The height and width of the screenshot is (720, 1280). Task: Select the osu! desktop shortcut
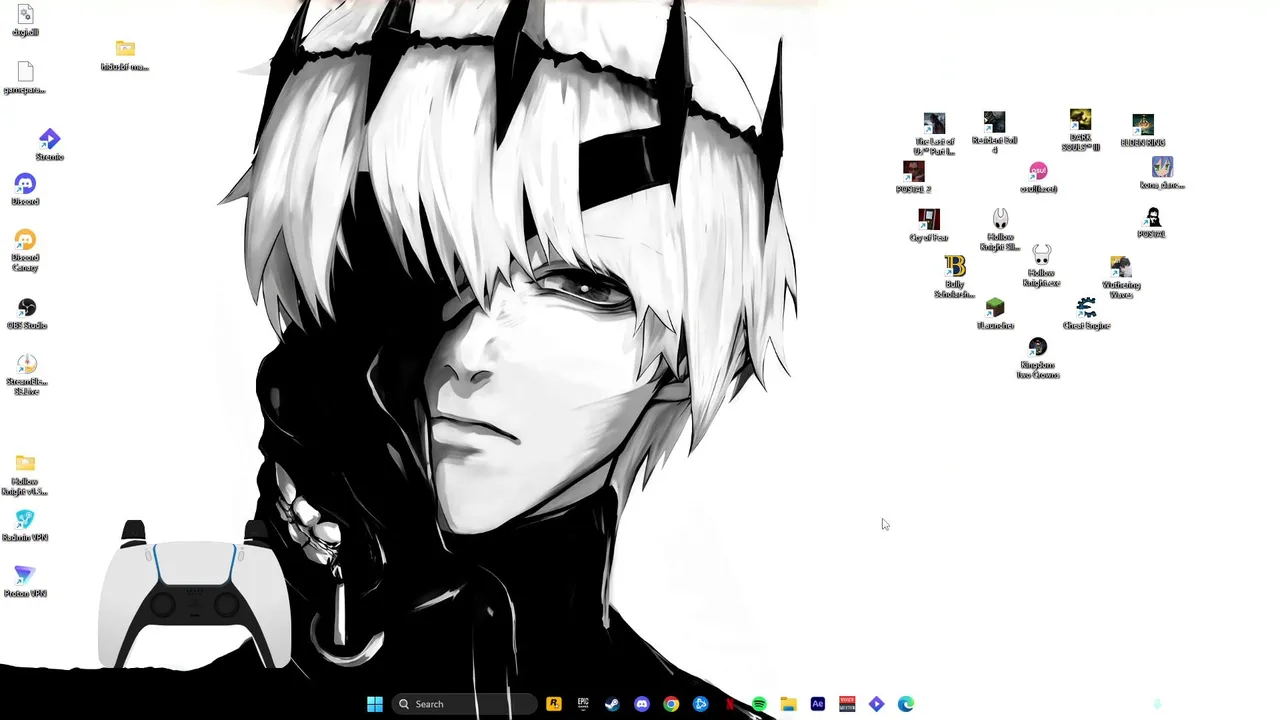(x=1038, y=178)
